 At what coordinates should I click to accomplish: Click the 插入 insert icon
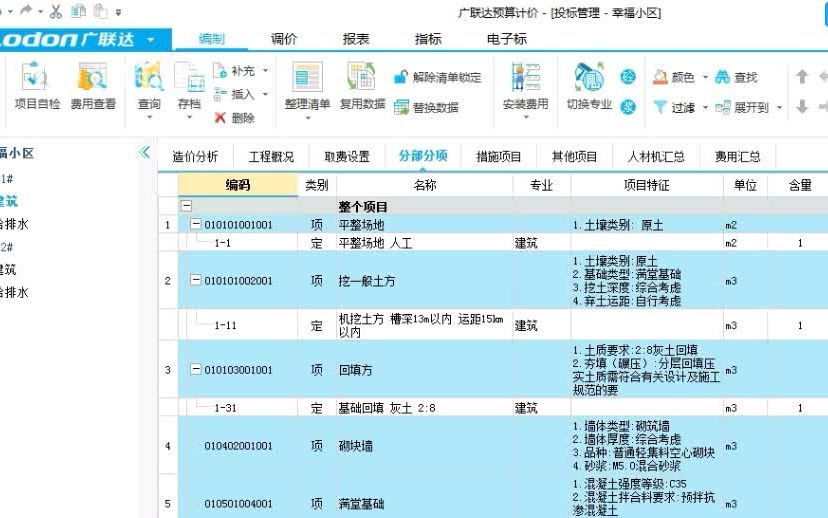coord(220,95)
